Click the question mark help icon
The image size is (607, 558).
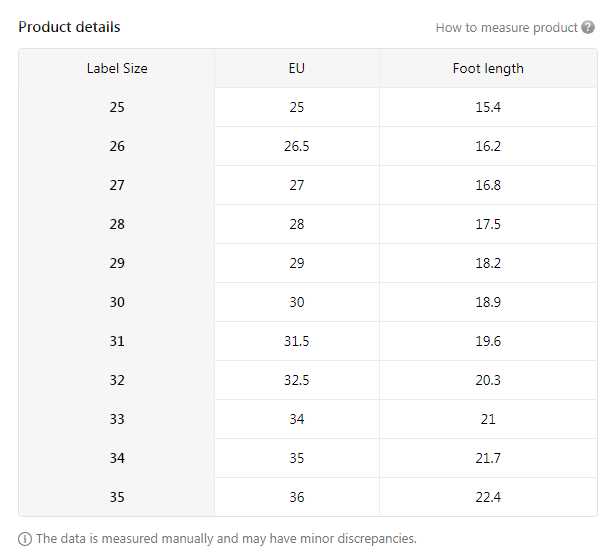coord(588,27)
